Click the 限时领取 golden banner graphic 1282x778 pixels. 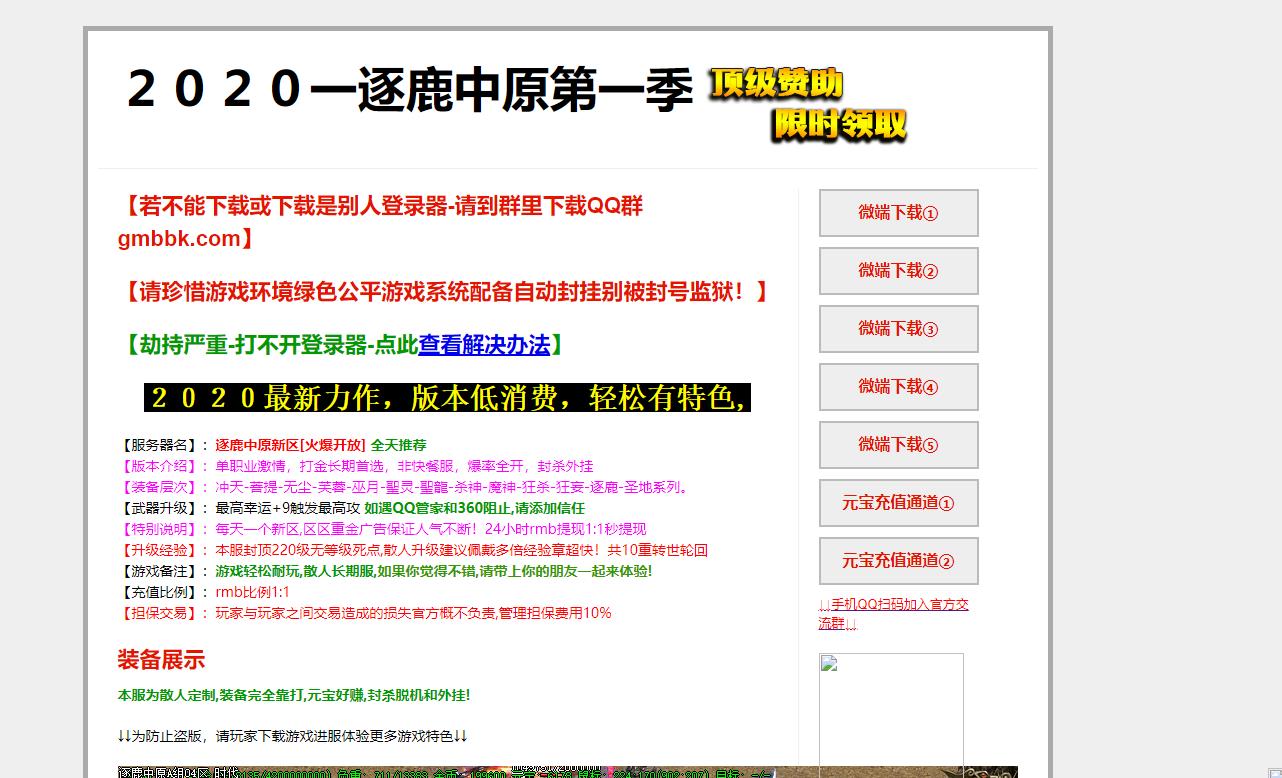pyautogui.click(x=839, y=125)
